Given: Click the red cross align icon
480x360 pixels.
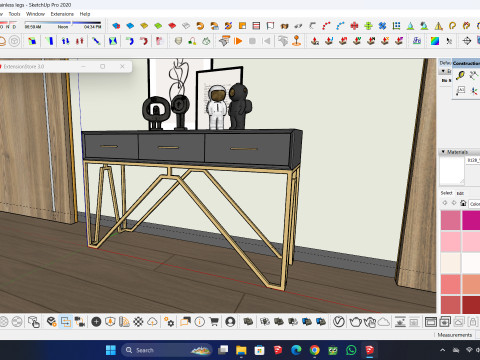Looking at the screenshot, I should pos(354,26).
